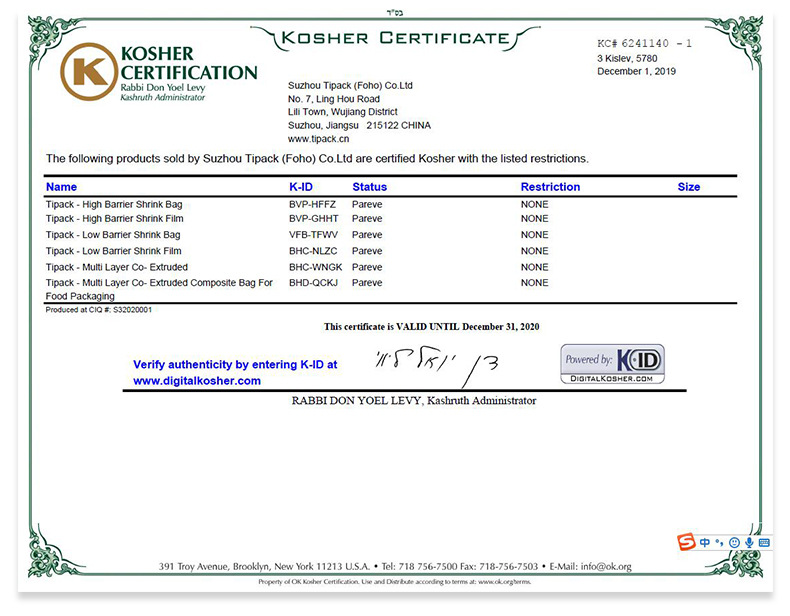Click the date December 1, 2019
Screen dimensions: 790x616
[x=636, y=72]
